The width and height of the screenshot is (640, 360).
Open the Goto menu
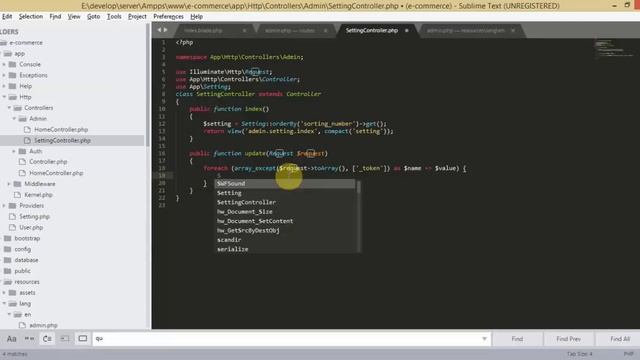tap(93, 17)
